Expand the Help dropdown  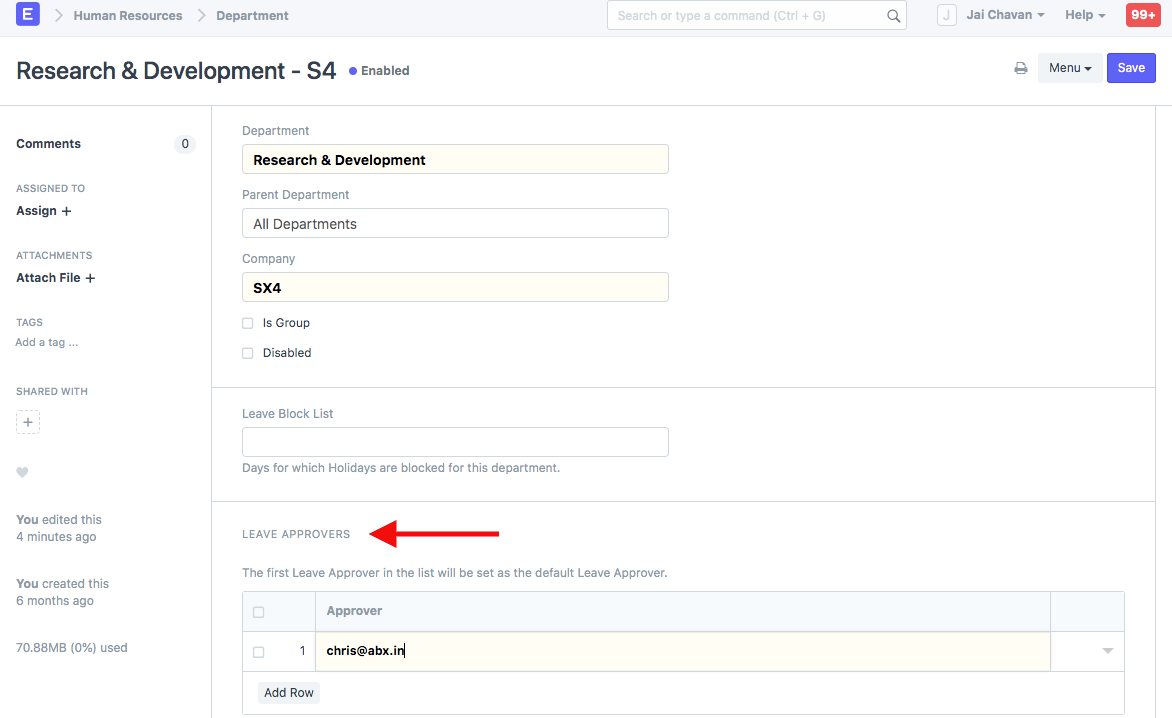(x=1085, y=15)
